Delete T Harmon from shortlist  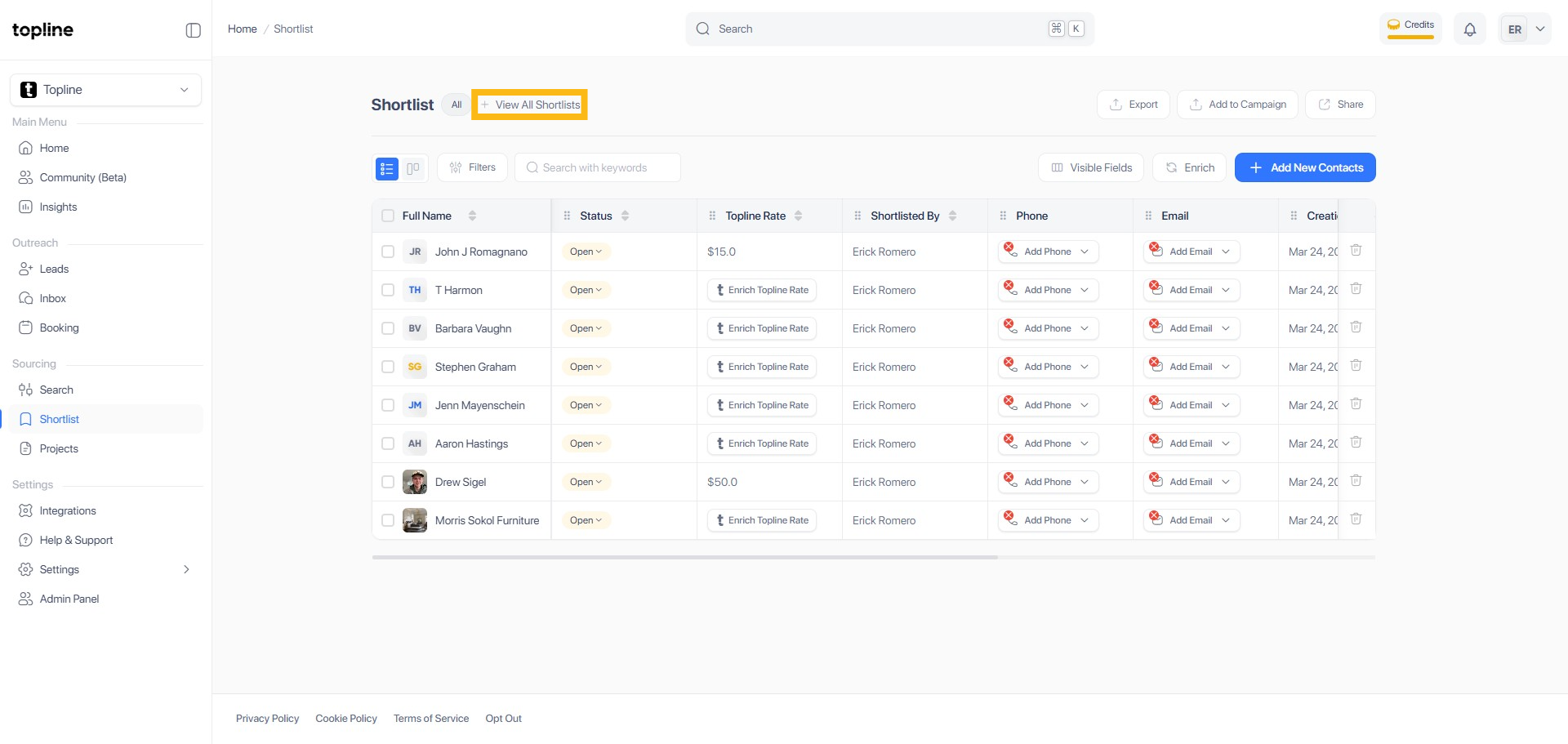(x=1356, y=288)
